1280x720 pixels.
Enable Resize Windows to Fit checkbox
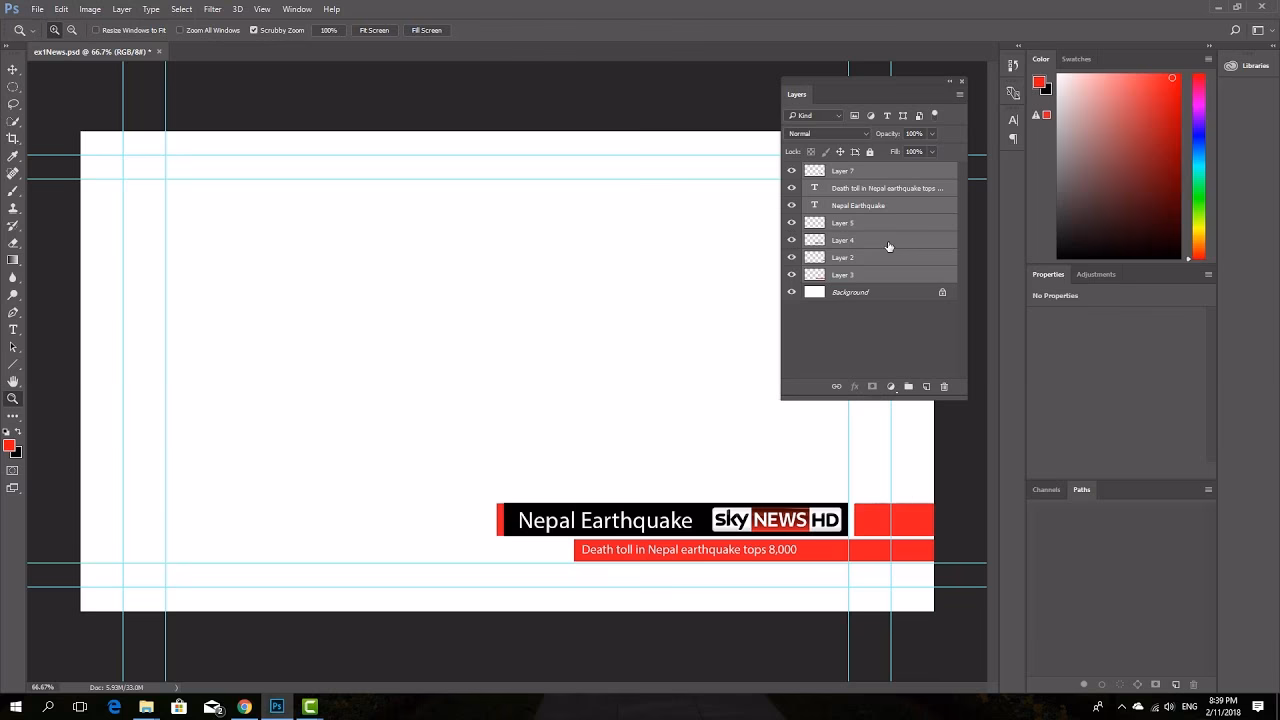pyautogui.click(x=96, y=30)
